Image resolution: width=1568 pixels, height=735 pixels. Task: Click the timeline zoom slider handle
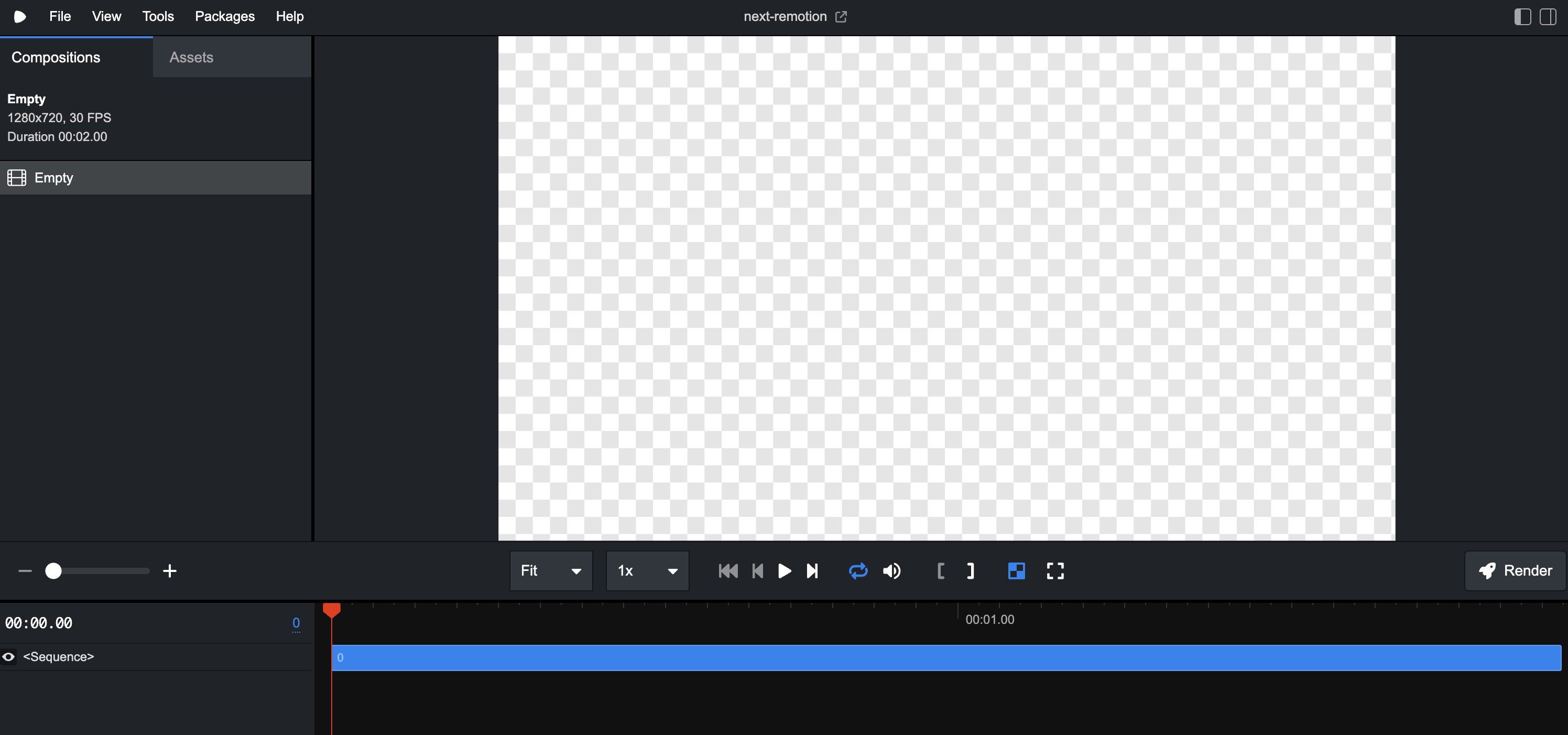point(53,570)
